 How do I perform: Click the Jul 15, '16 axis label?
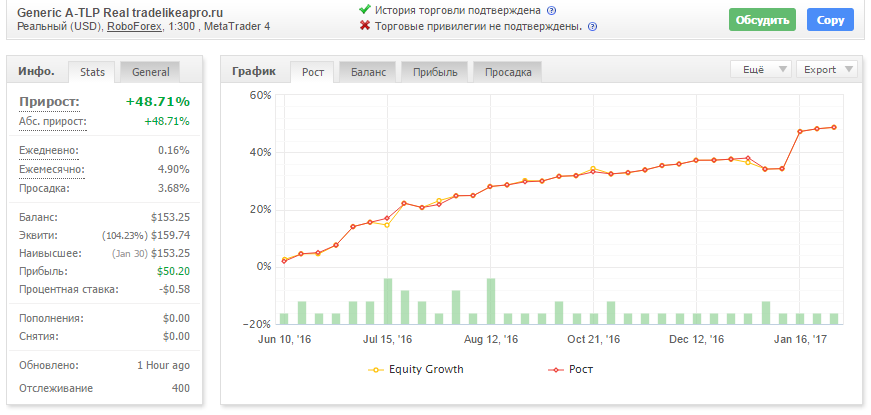point(387,339)
